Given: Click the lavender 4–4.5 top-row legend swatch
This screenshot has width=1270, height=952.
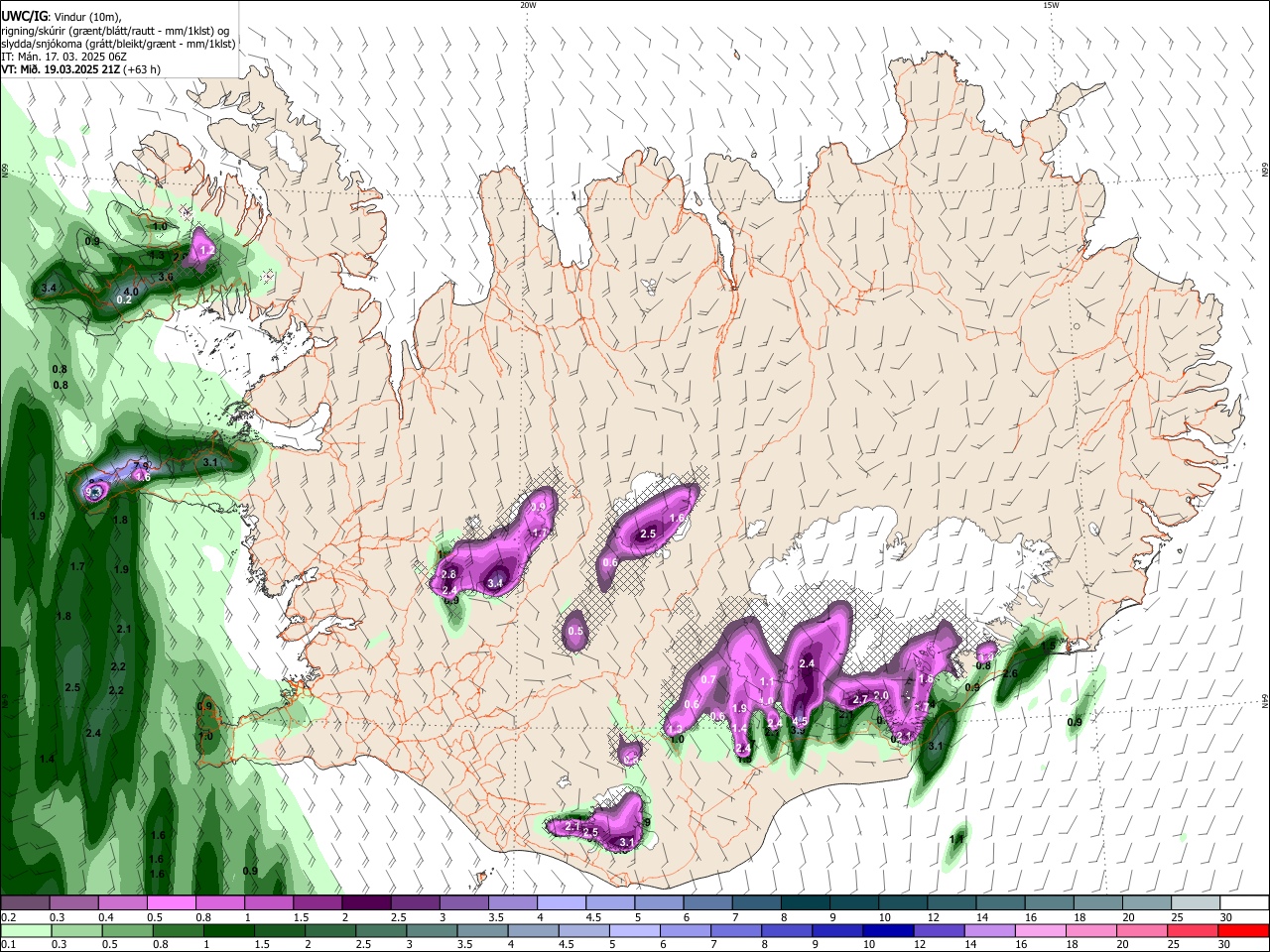Looking at the screenshot, I should point(561,903).
